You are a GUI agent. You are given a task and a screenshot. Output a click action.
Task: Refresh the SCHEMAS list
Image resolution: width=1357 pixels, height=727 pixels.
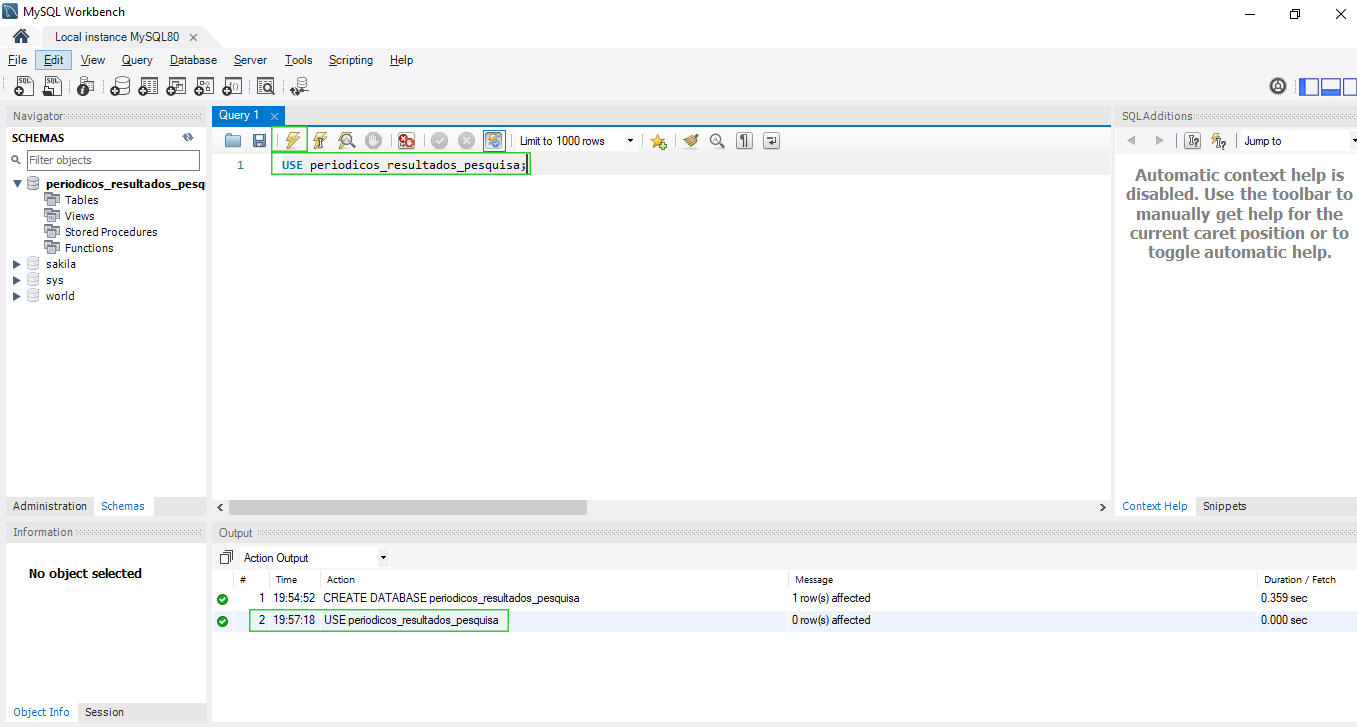tap(188, 137)
